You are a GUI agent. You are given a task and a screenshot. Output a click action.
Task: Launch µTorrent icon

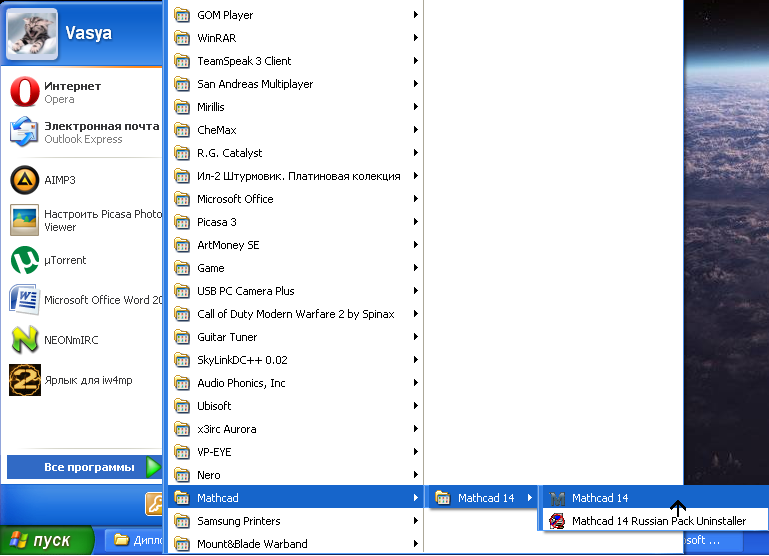pos(25,260)
